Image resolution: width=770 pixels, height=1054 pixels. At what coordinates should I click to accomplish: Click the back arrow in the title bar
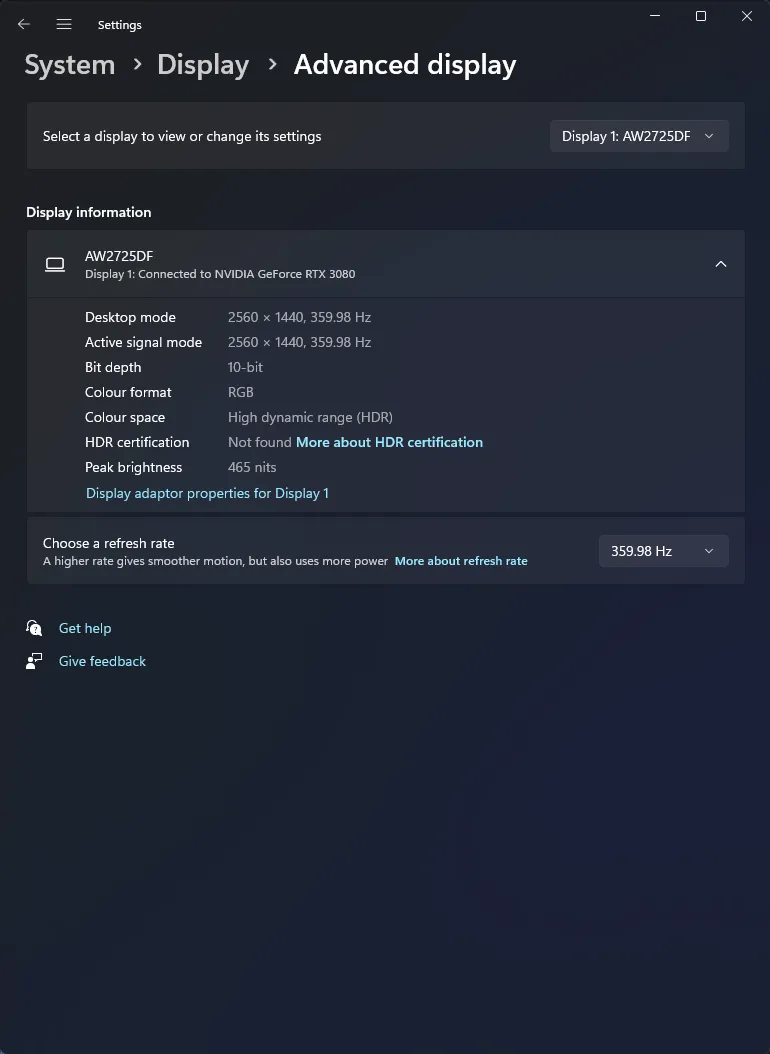24,24
